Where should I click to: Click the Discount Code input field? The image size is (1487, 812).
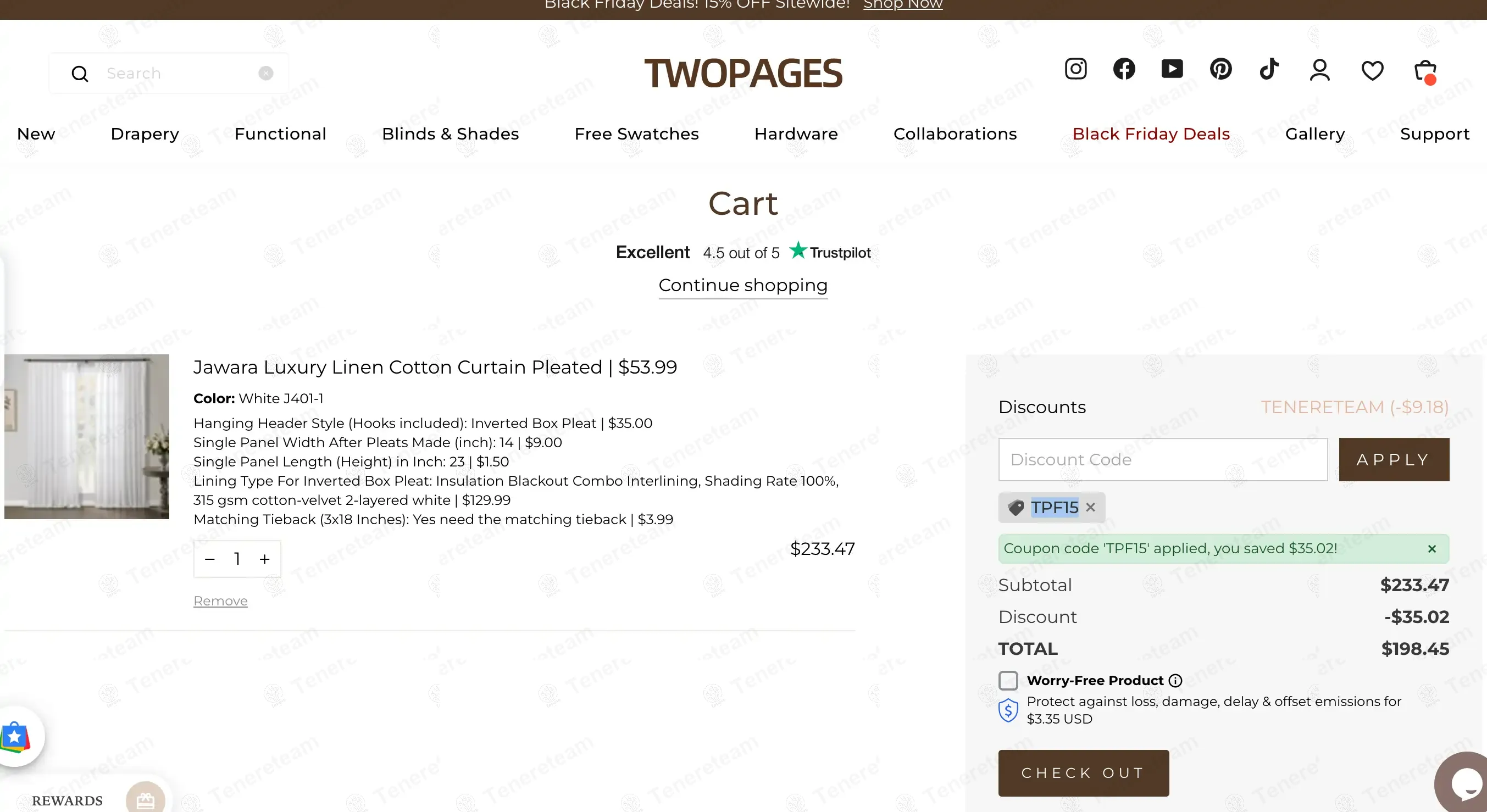pos(1163,459)
